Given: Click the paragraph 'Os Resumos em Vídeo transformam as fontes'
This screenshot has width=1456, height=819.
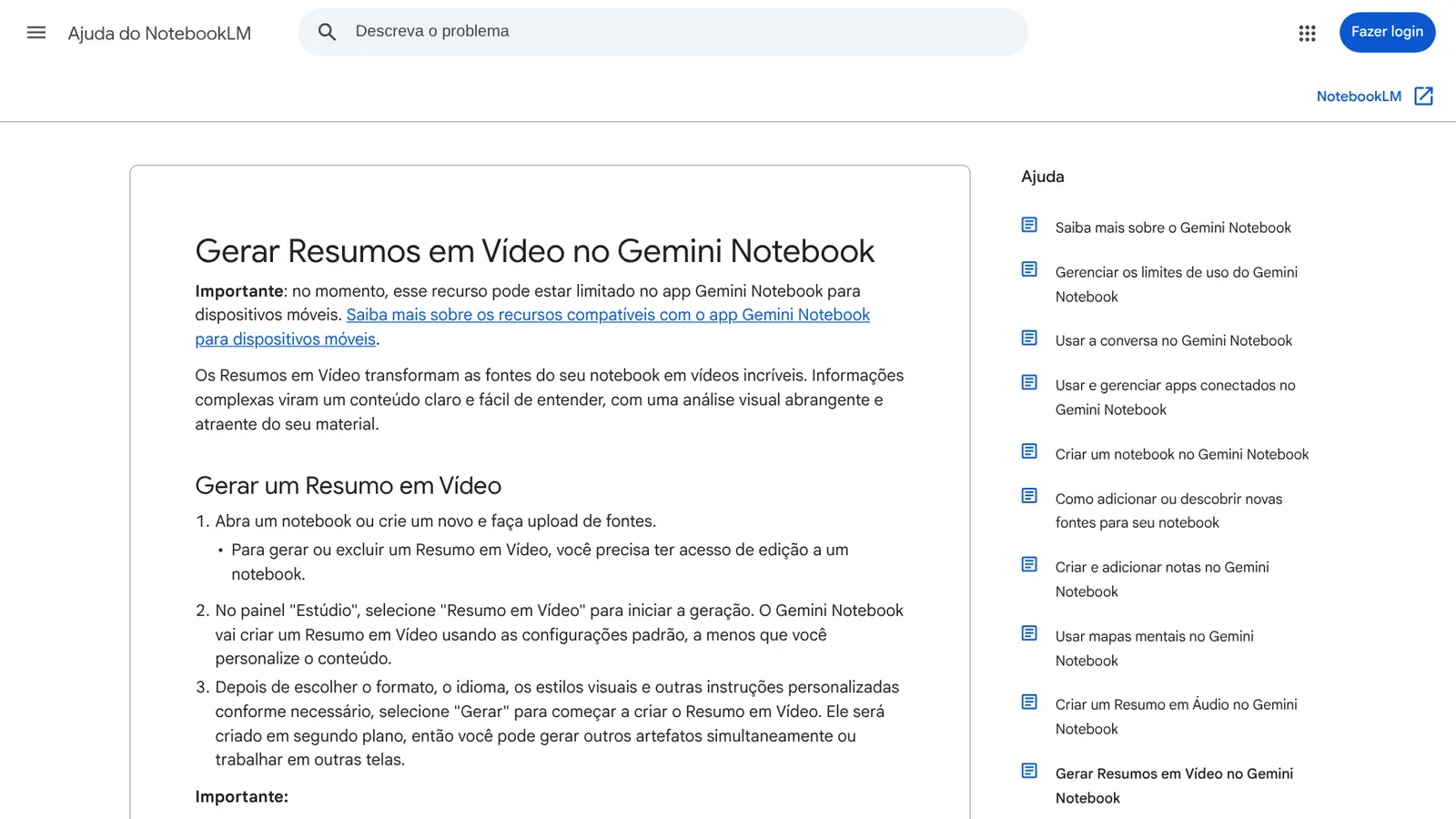Looking at the screenshot, I should pos(550,399).
